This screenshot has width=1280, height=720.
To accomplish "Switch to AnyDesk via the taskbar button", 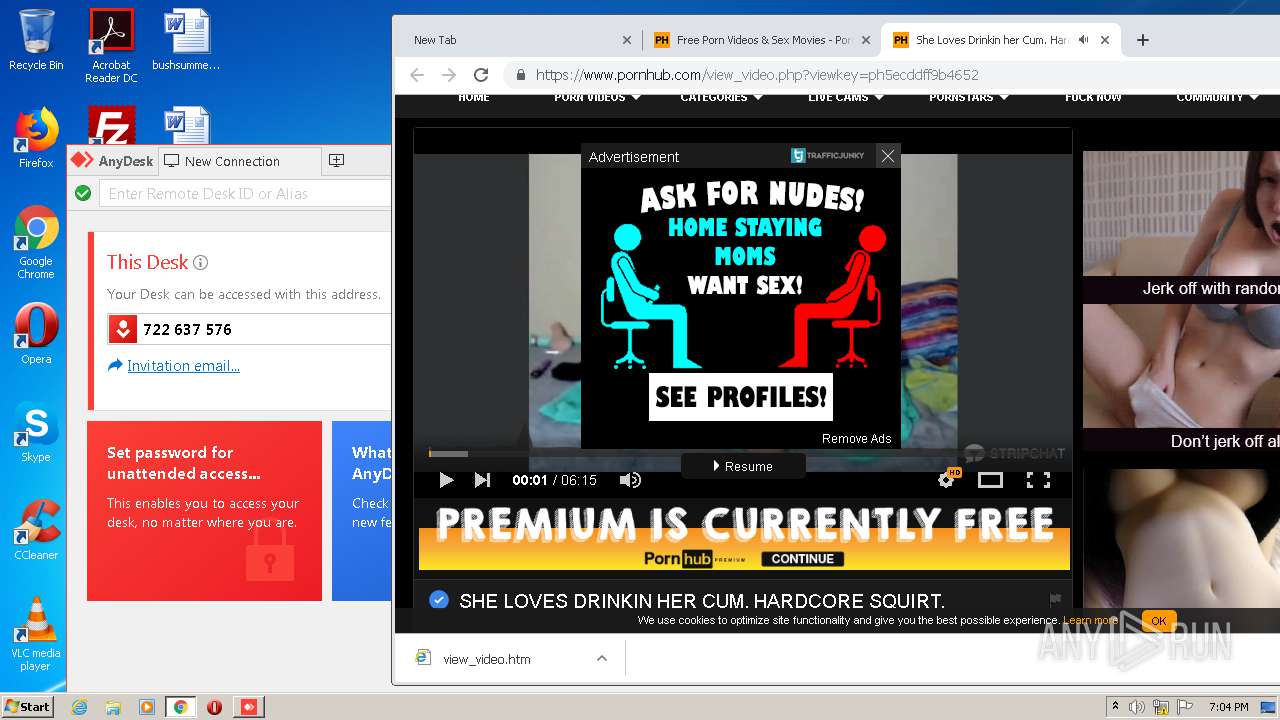I will tap(248, 707).
